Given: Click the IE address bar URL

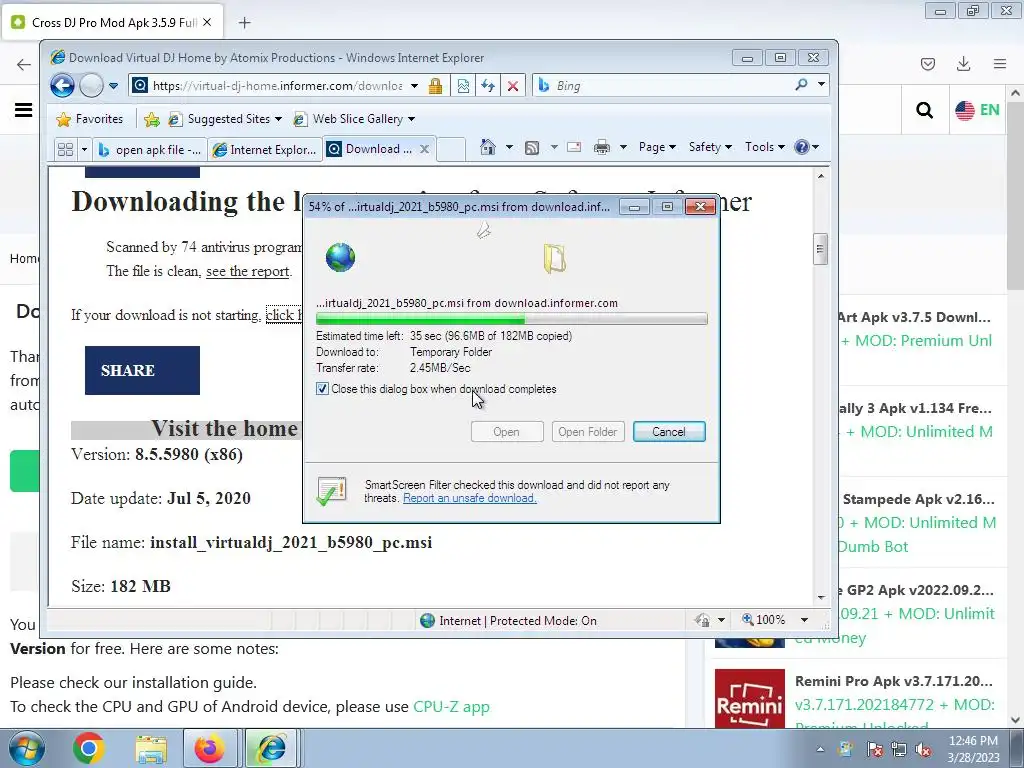Looking at the screenshot, I should 277,86.
